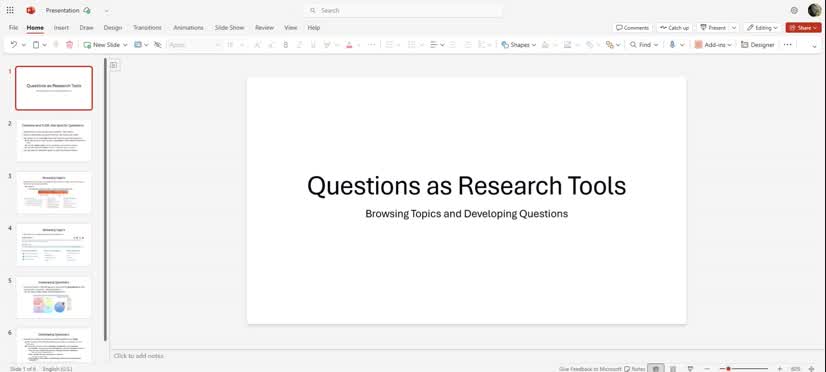Click the Search box at top
This screenshot has height=372, width=826.
403,10
